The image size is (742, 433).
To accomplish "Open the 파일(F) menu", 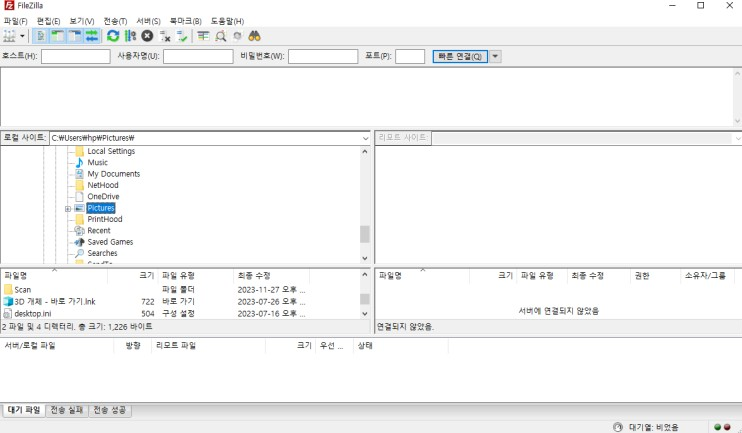I will point(16,21).
